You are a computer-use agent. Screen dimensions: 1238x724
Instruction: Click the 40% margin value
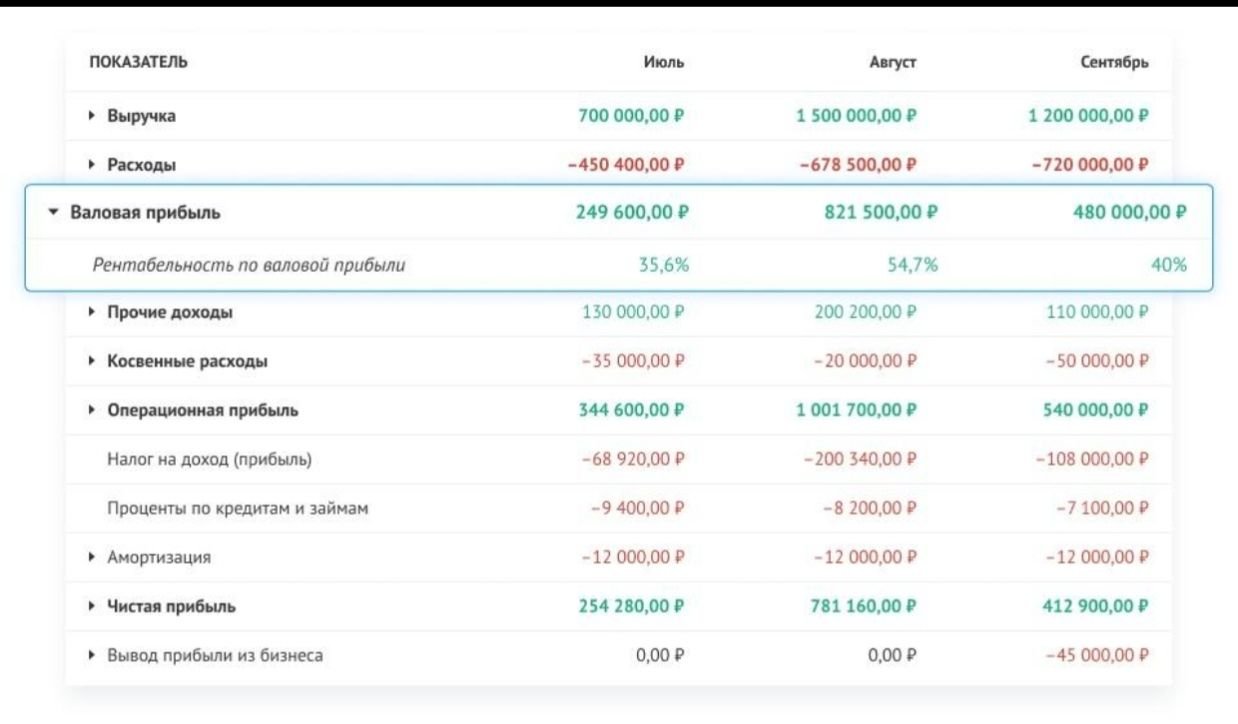(1169, 266)
